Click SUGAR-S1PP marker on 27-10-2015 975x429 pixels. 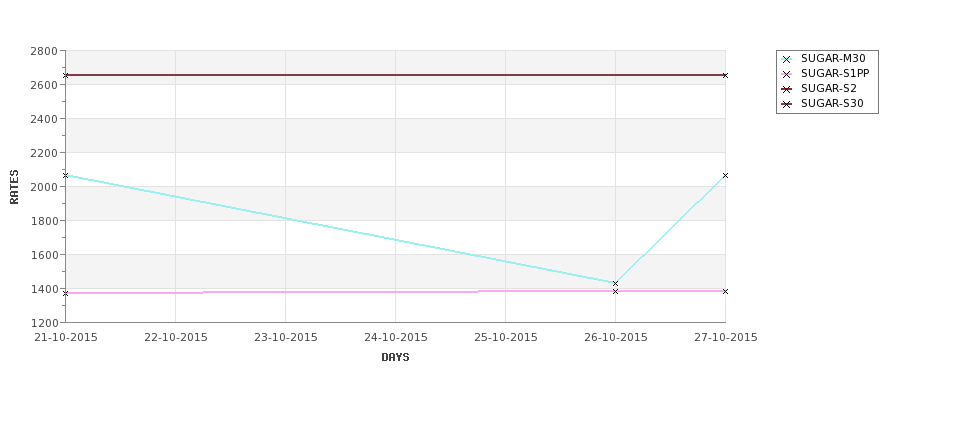click(x=725, y=292)
